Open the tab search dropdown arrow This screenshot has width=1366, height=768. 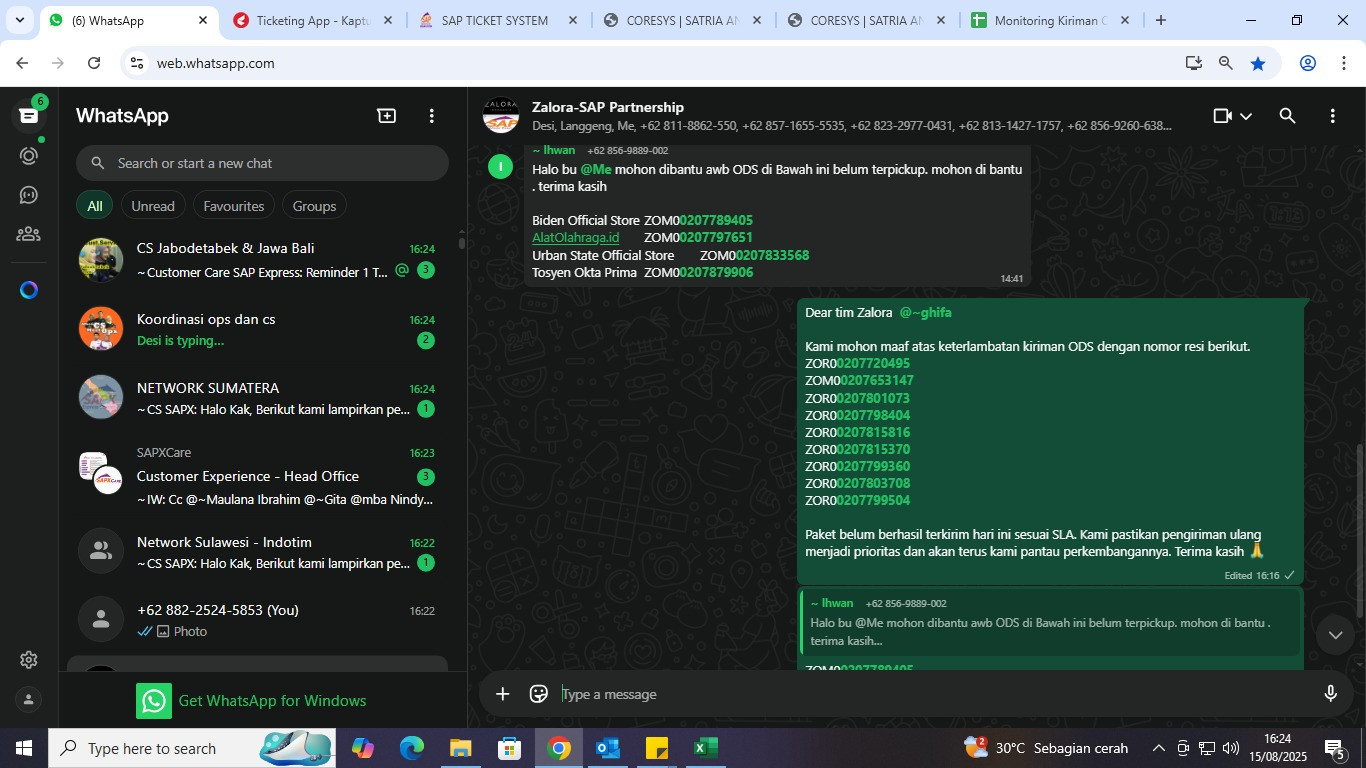tap(19, 20)
